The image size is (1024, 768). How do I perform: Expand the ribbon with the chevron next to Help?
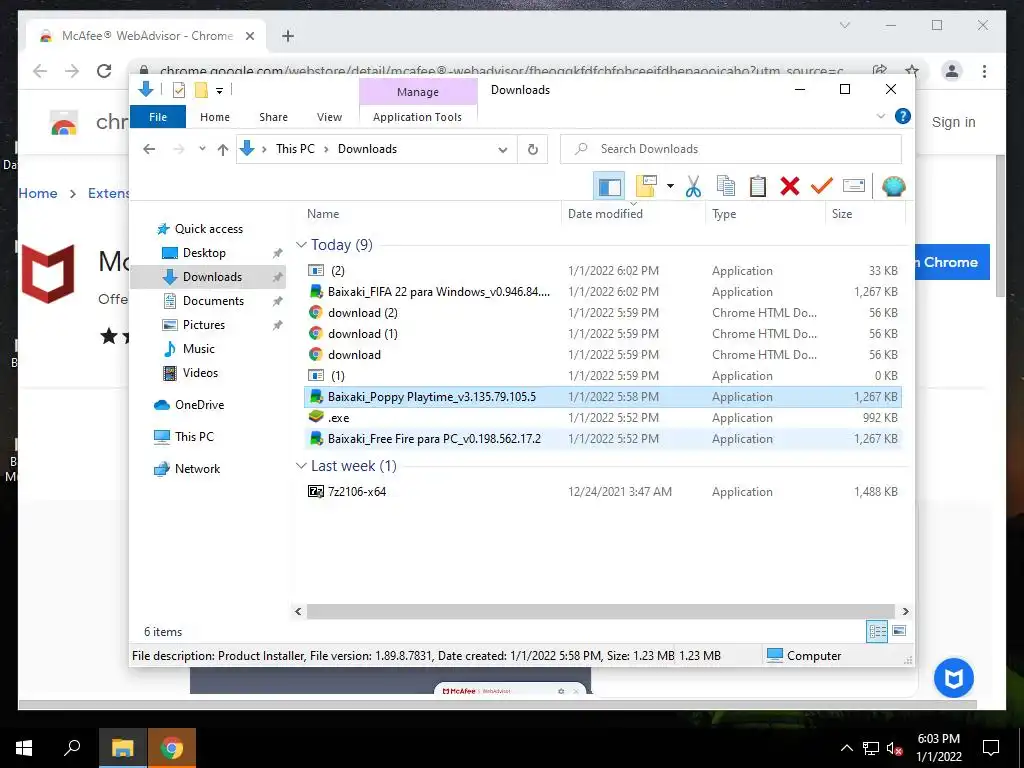(x=880, y=116)
